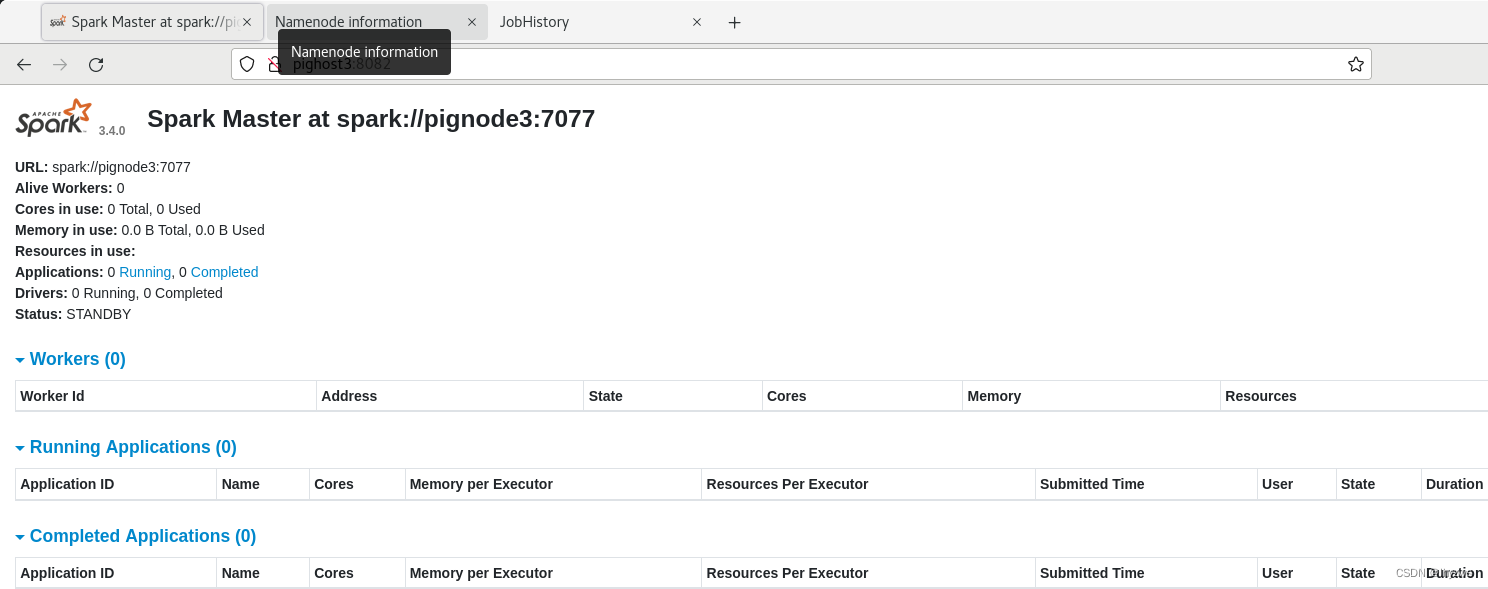
Task: Click the Spark version 3.4.0 label
Action: point(112,131)
